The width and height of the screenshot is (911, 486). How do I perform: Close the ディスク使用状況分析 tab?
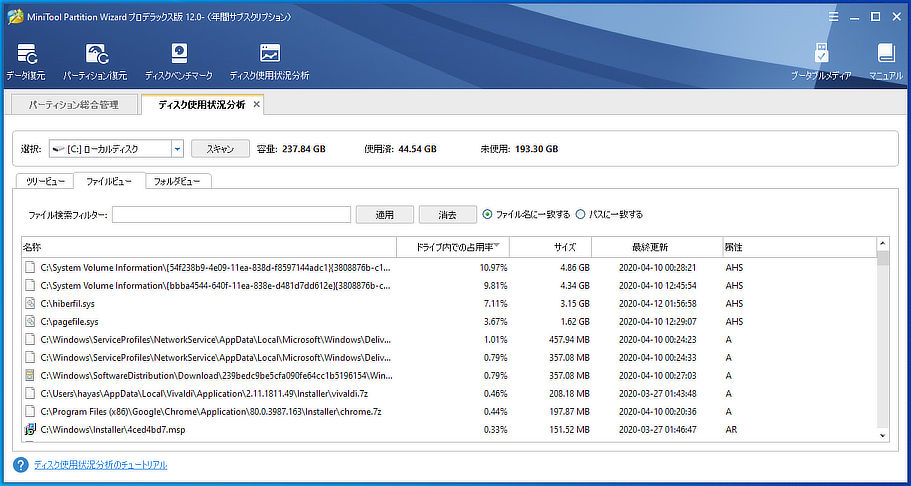[x=256, y=105]
